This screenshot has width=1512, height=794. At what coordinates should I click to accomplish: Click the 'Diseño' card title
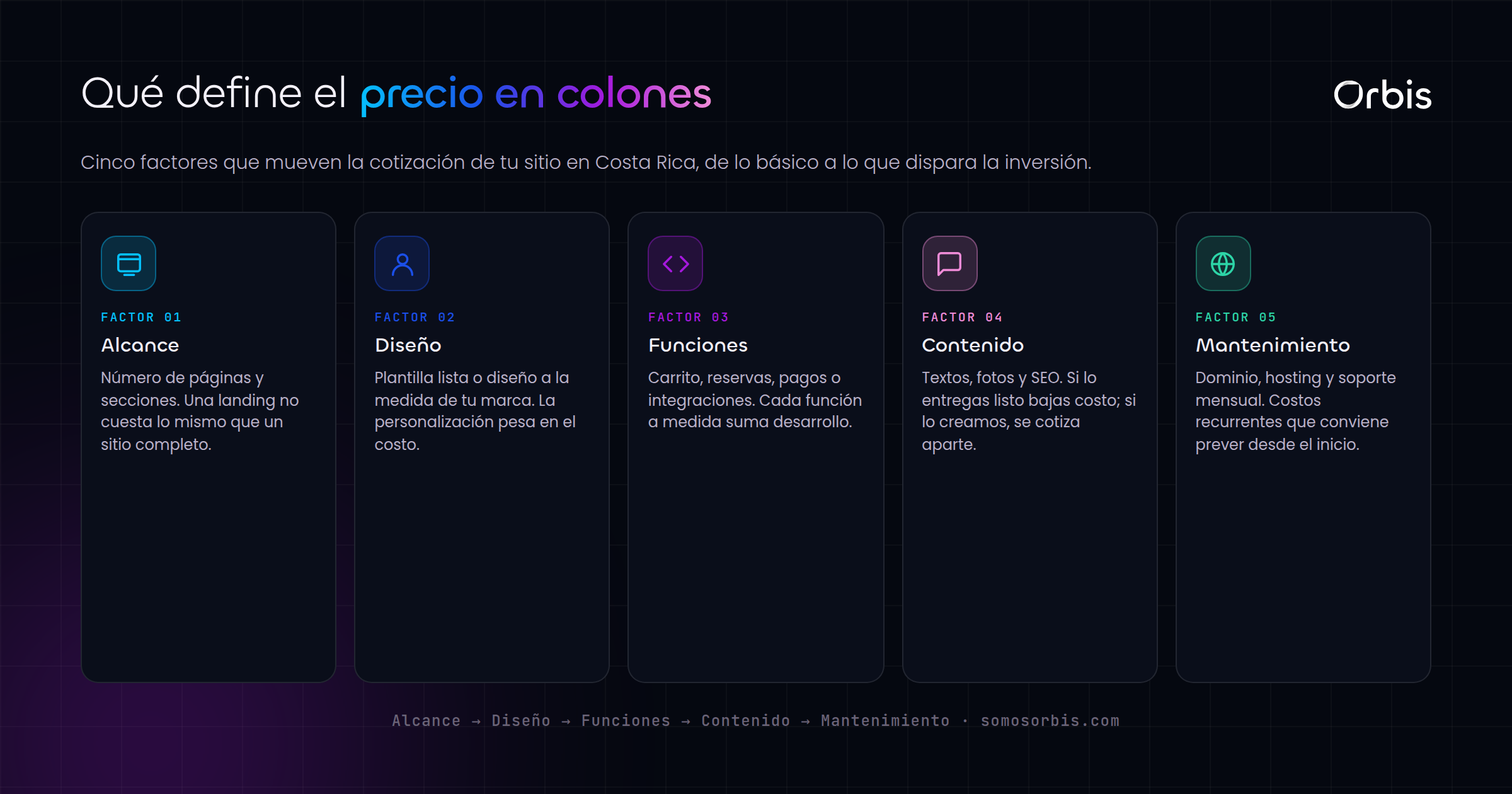pos(408,345)
